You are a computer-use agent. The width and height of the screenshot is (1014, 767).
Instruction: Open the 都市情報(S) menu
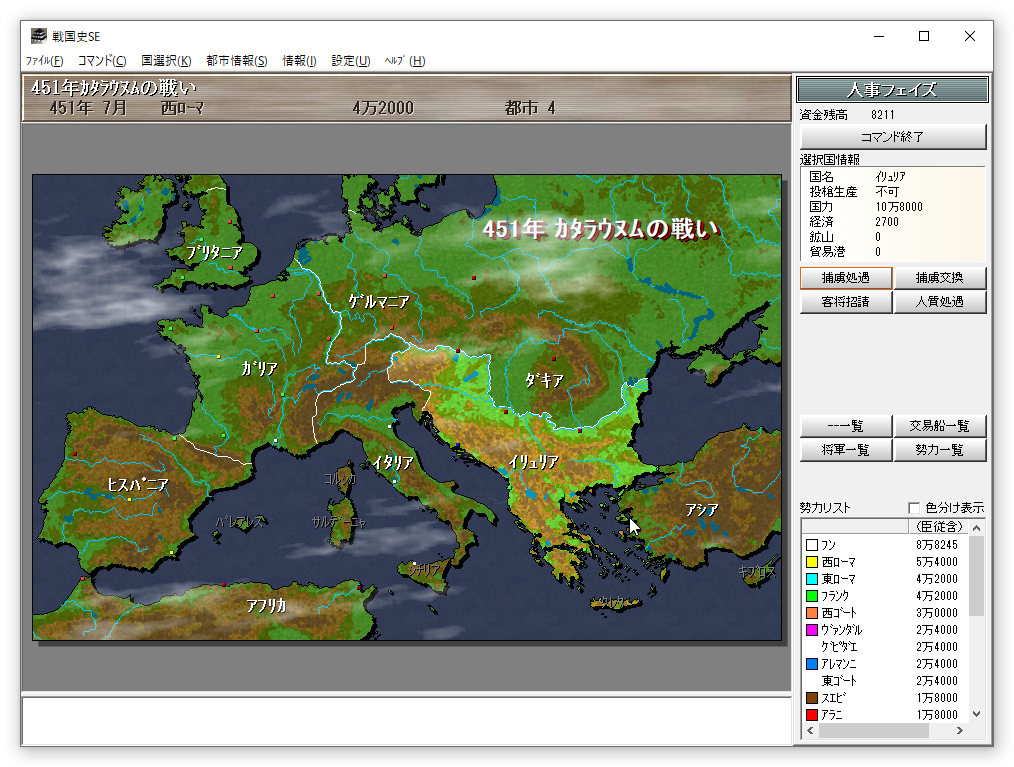[236, 61]
